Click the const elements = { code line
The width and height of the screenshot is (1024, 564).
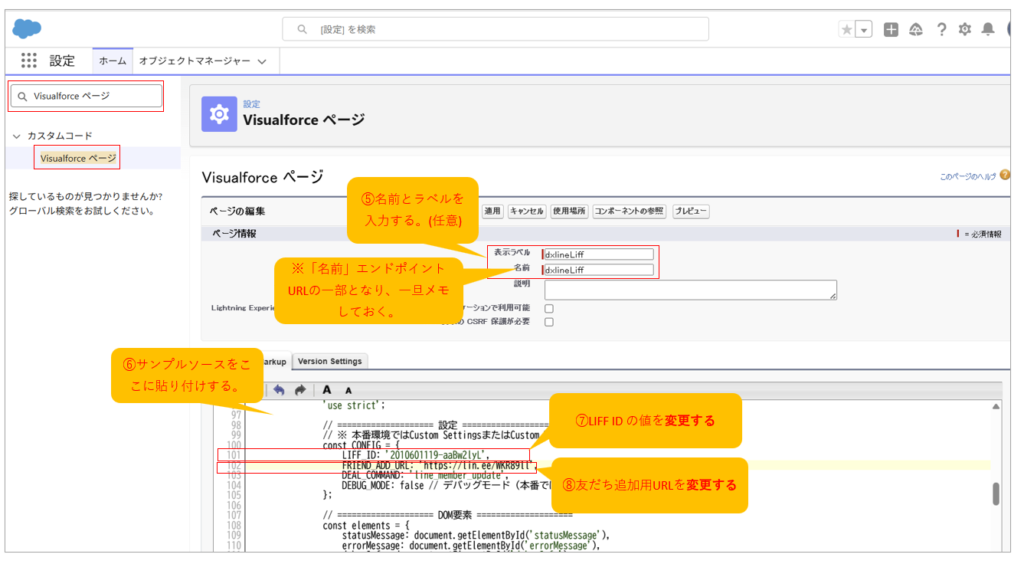366,525
